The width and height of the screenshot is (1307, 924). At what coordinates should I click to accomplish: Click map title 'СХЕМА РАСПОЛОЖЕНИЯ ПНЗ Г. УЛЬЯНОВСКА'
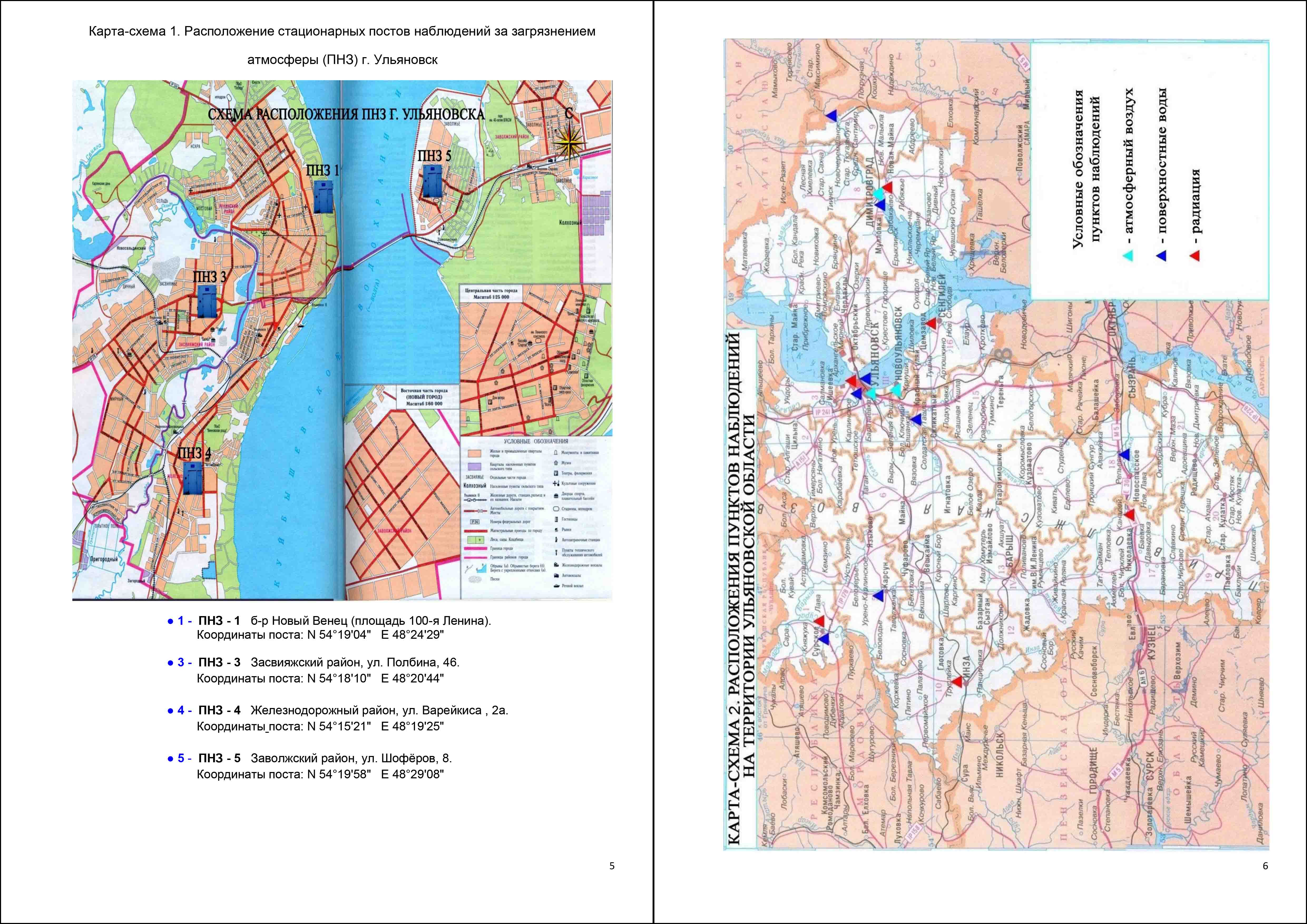(x=346, y=114)
